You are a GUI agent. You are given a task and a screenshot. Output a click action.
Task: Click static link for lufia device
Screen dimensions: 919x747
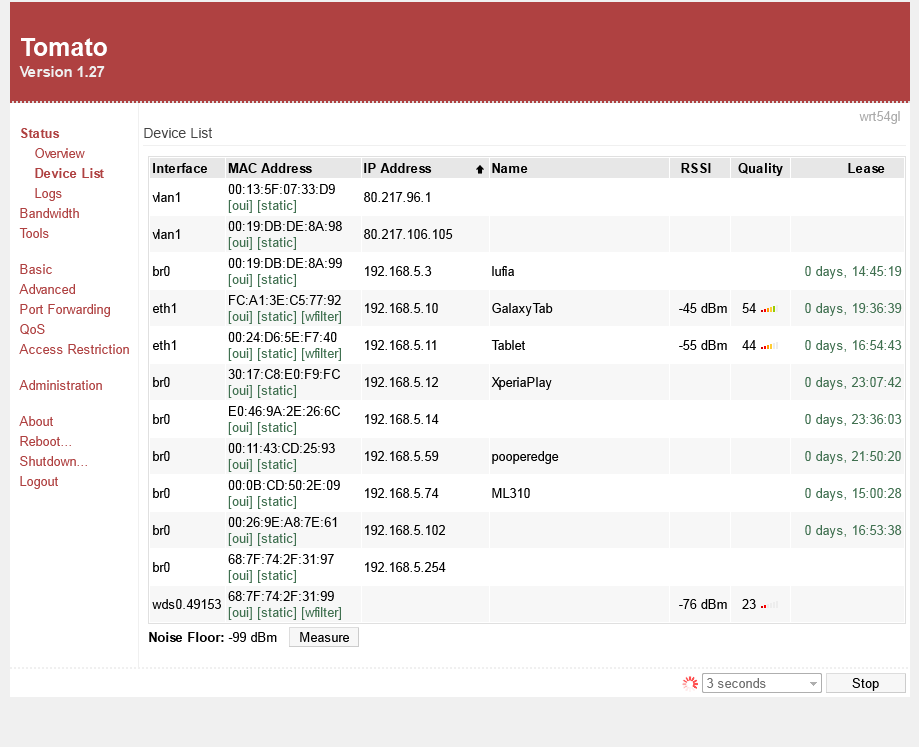point(277,280)
